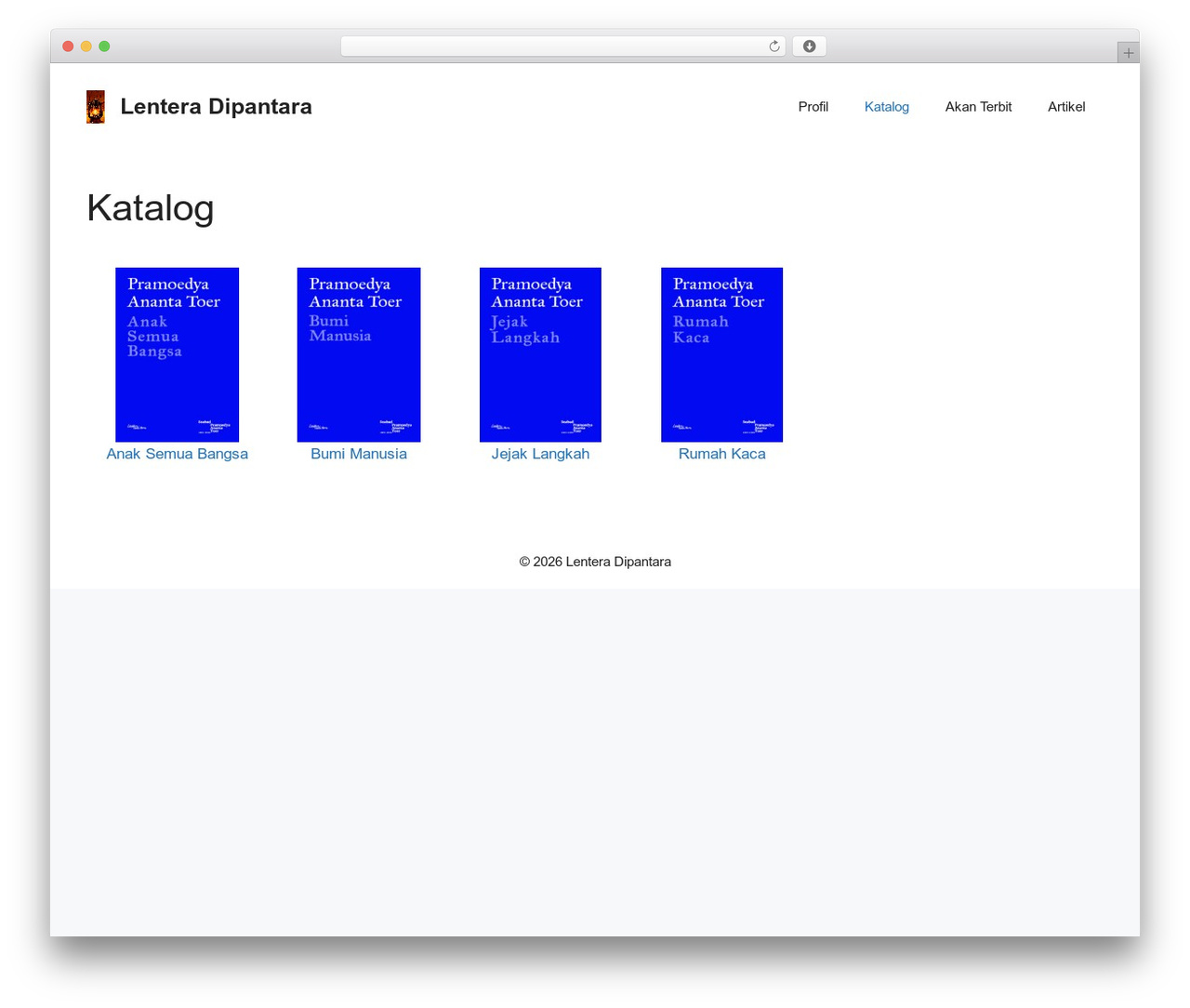This screenshot has height=1008, width=1190.
Task: Click the © 2026 Lentera Dipantara footer text
Action: click(595, 562)
